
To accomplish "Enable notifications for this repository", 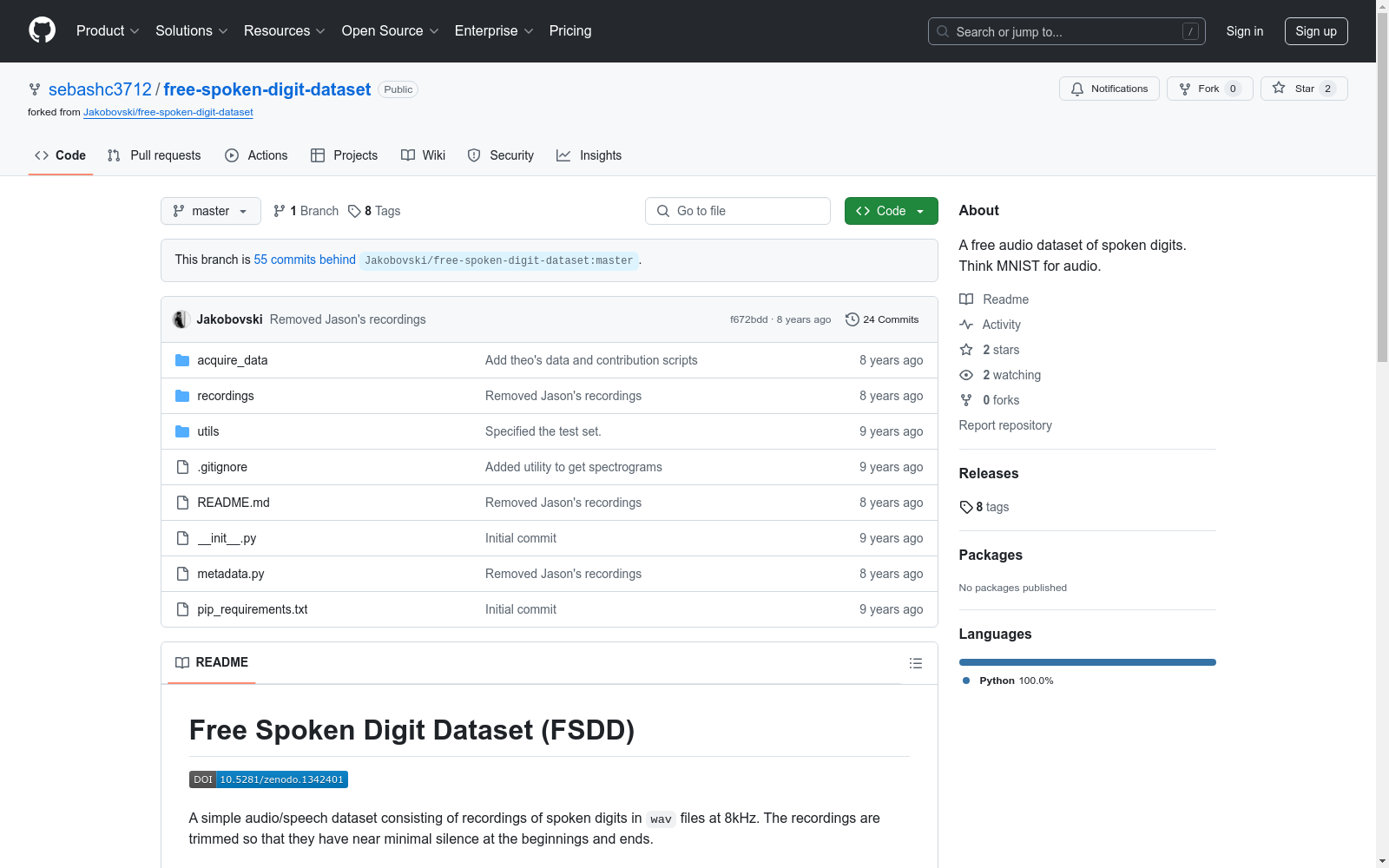I will pos(1109,89).
